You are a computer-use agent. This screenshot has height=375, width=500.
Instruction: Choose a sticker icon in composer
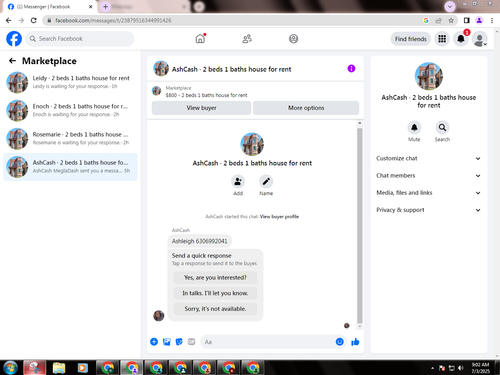[x=179, y=342]
